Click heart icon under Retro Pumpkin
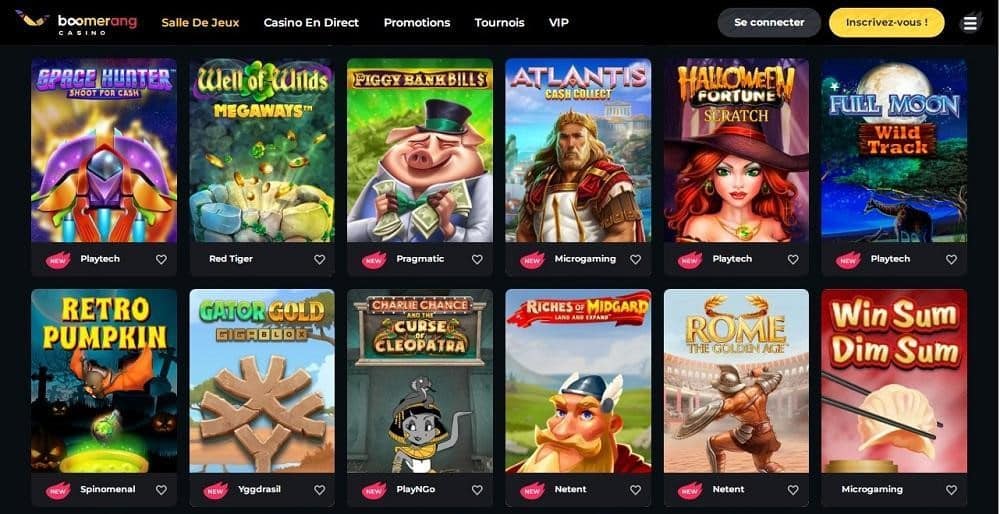The image size is (1000, 514). tap(161, 490)
